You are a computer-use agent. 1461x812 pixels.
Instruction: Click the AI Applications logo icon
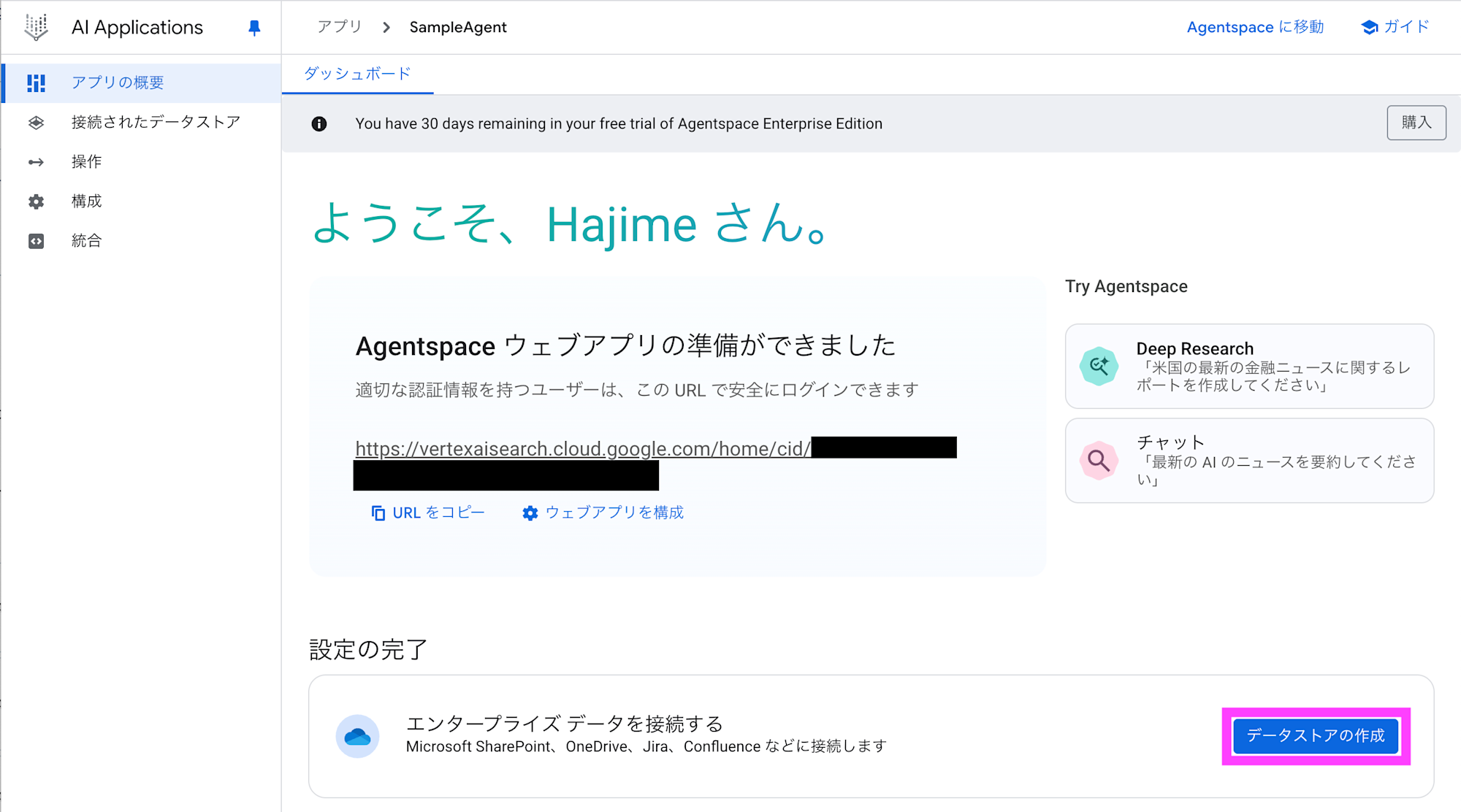(x=36, y=27)
